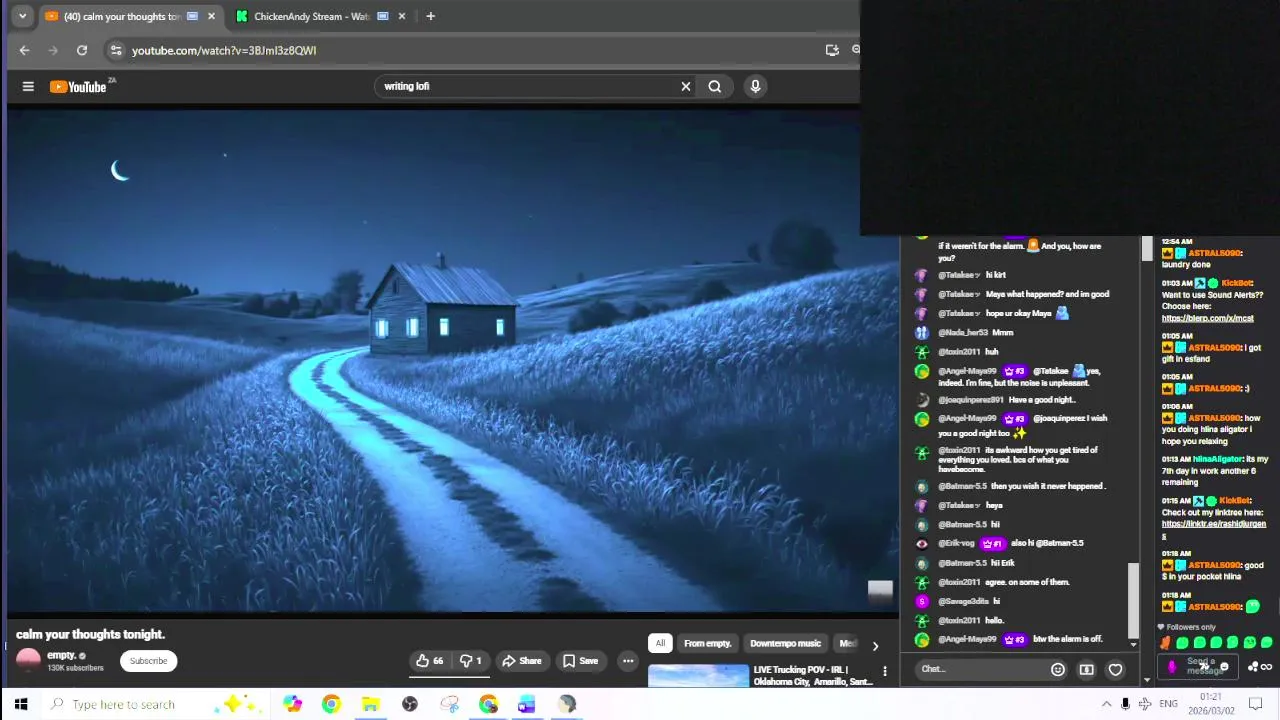Click the microphone tray icon

coord(1125,705)
